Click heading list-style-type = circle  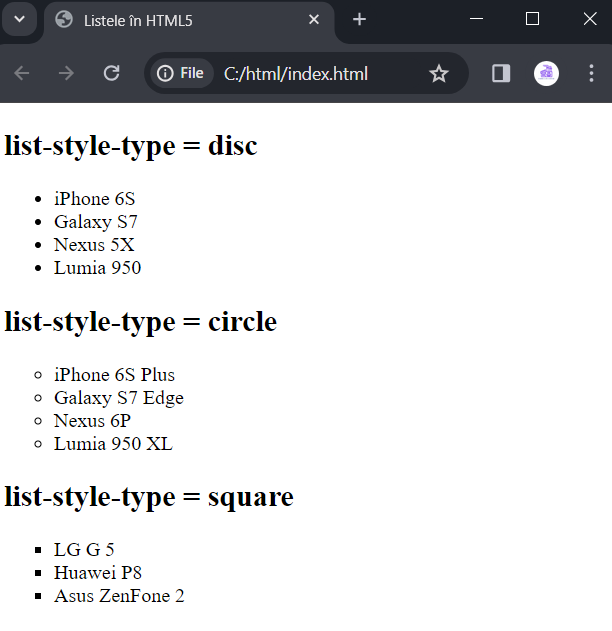coord(140,322)
